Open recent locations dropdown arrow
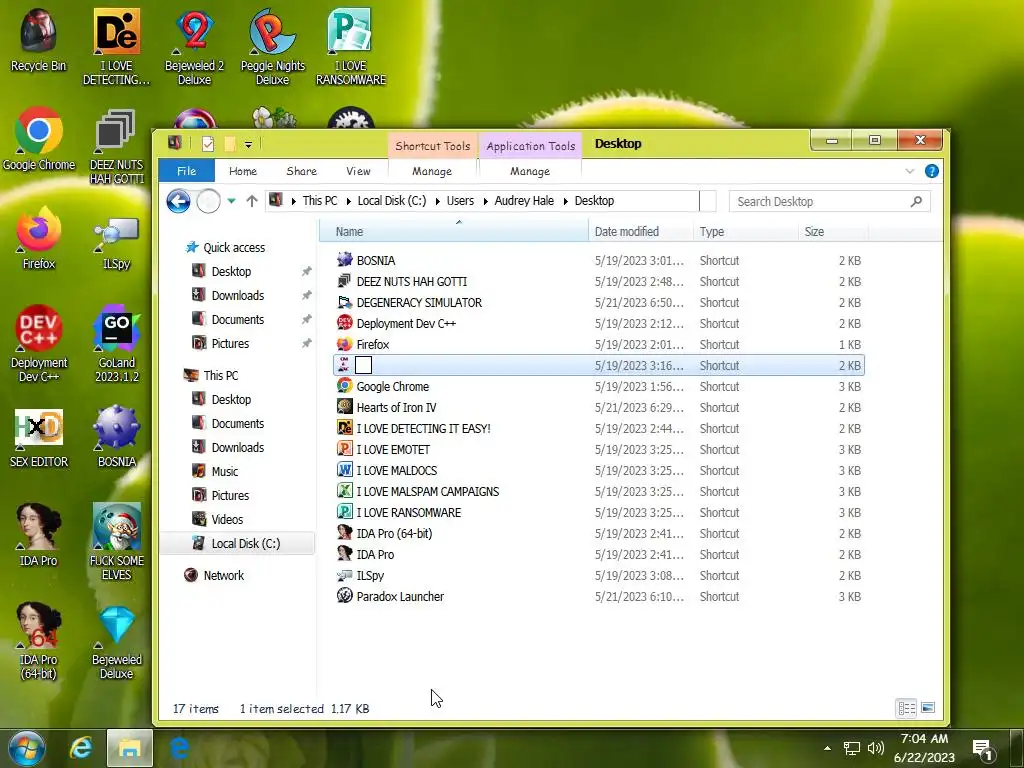This screenshot has width=1024, height=768. click(231, 201)
